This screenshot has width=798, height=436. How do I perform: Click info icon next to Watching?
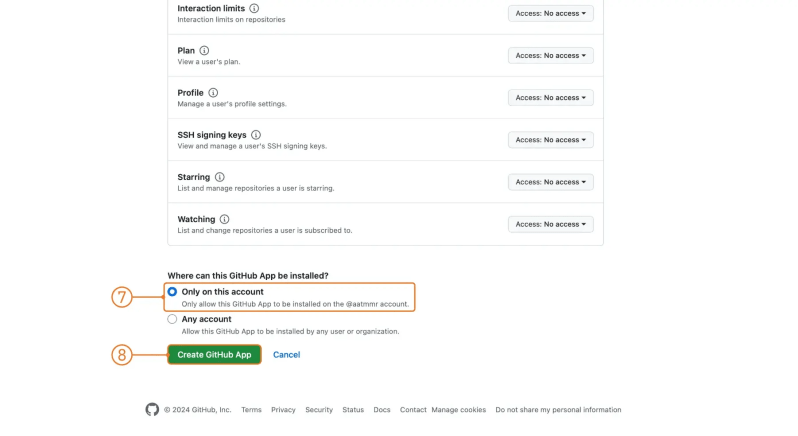click(x=224, y=219)
